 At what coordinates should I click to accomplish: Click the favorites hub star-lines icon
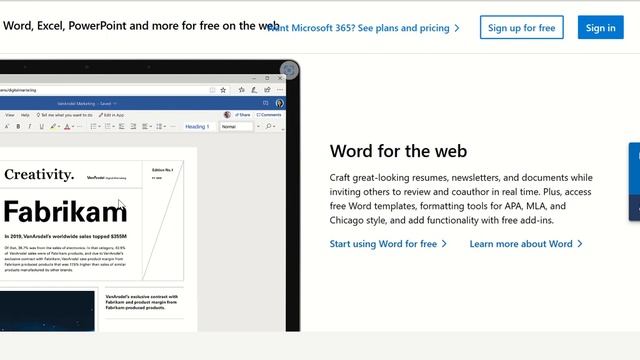click(242, 90)
